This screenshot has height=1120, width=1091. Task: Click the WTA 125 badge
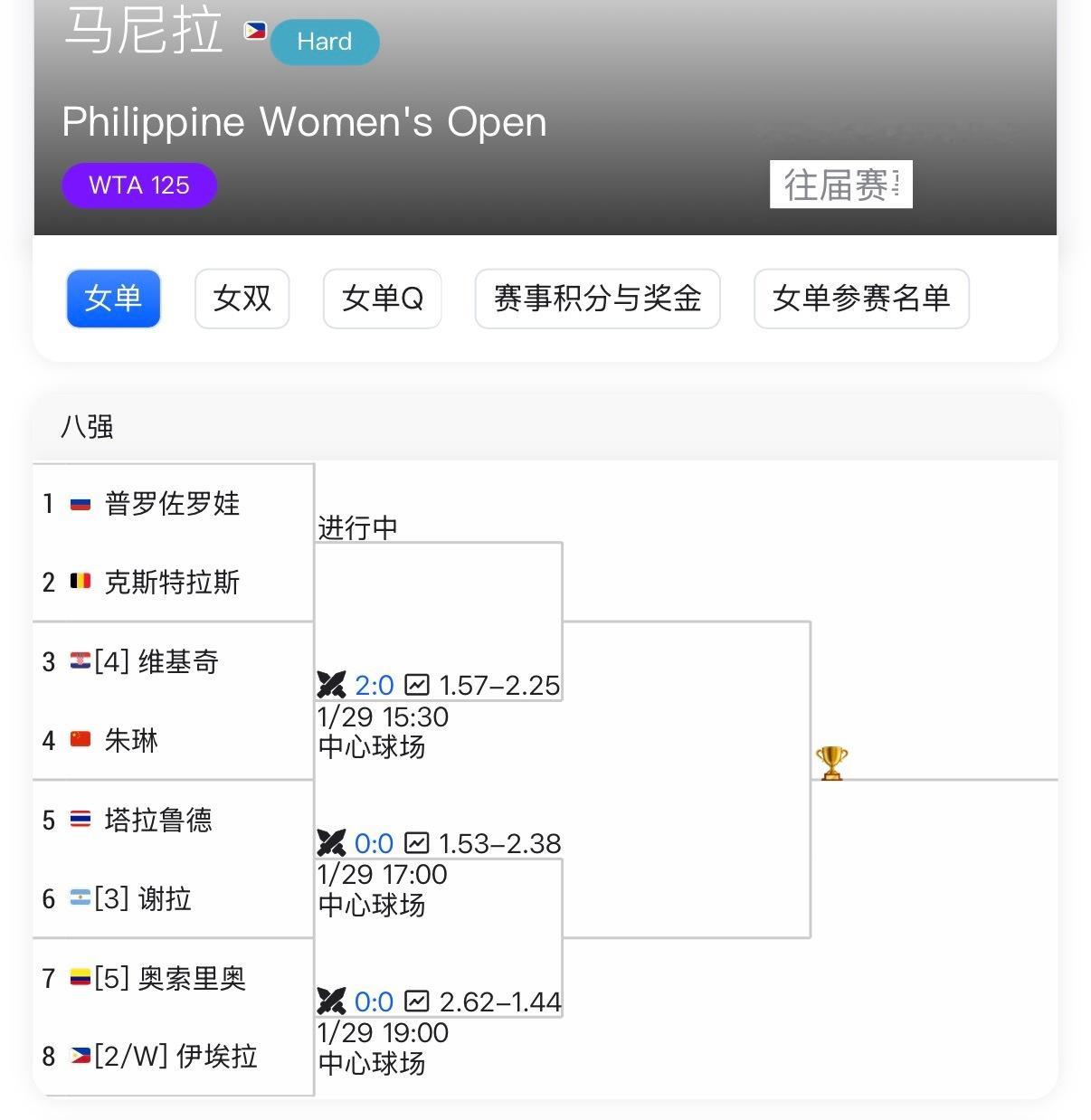tap(139, 185)
